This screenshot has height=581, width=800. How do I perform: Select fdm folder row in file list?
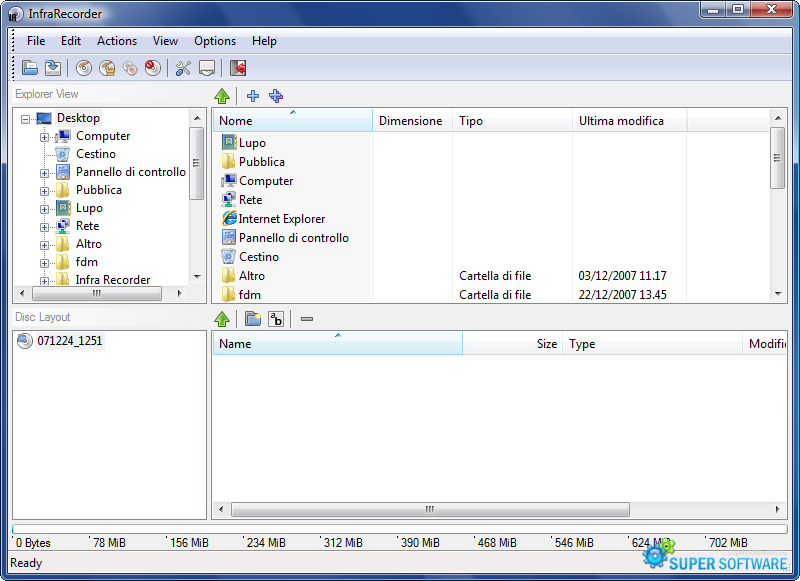(490, 295)
